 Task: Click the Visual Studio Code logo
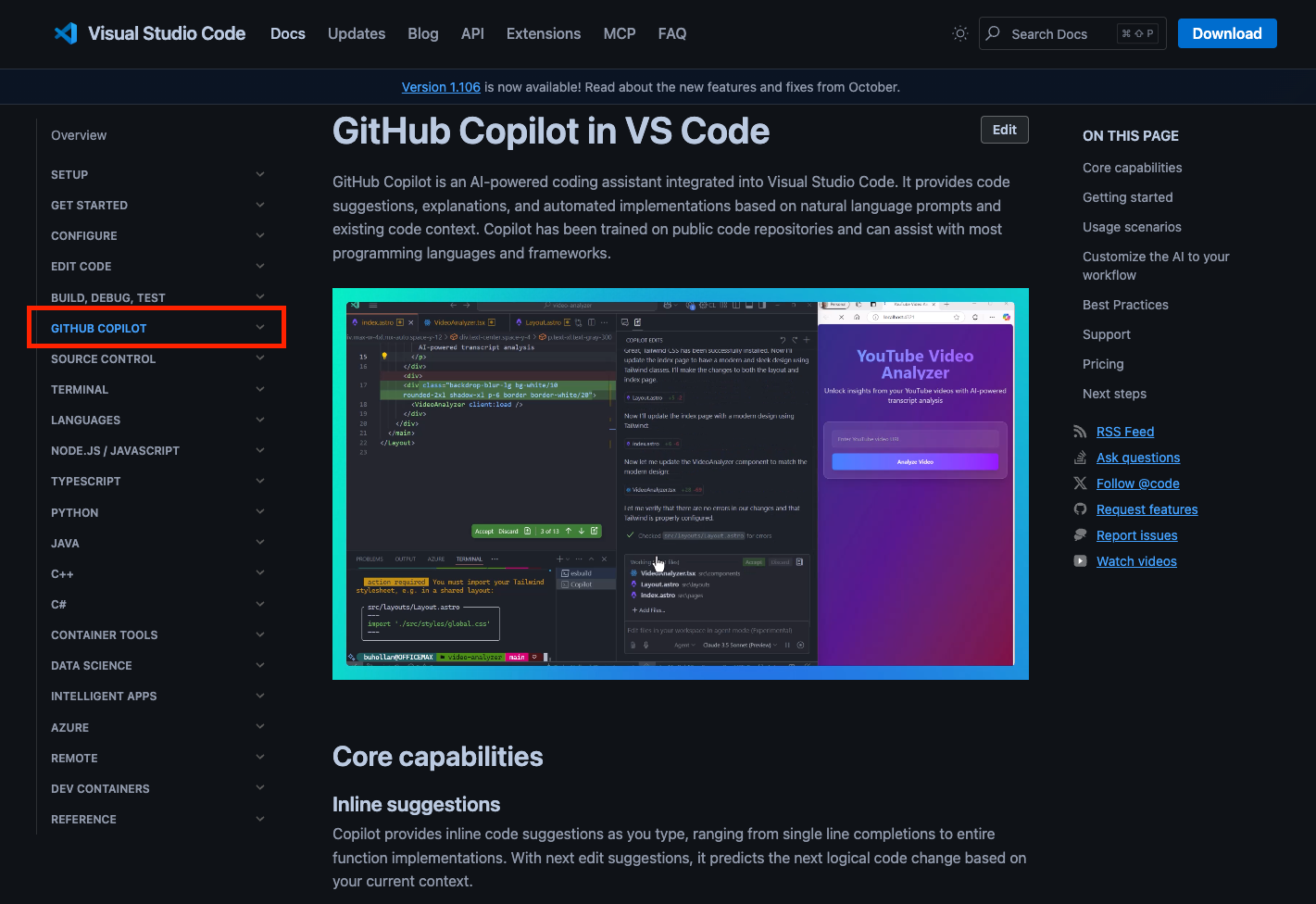click(x=66, y=33)
